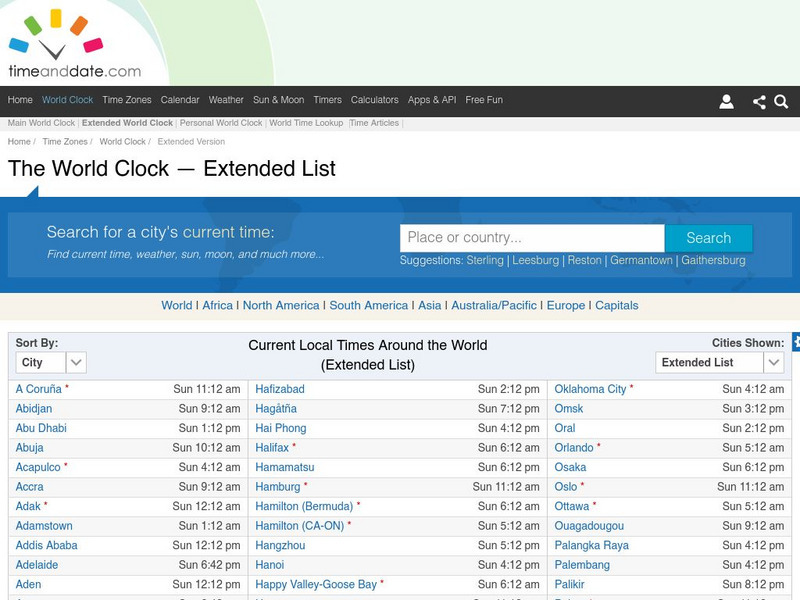Screen dimensions: 800x600
Task: Choose the Leesburg suggestion
Action: 535,260
